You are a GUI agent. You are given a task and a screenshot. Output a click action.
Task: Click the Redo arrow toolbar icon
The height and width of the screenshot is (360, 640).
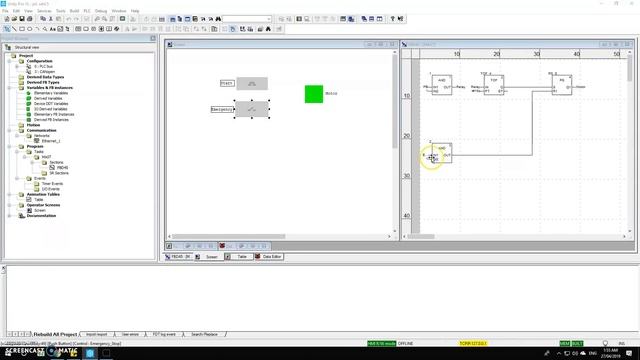(x=76, y=19)
